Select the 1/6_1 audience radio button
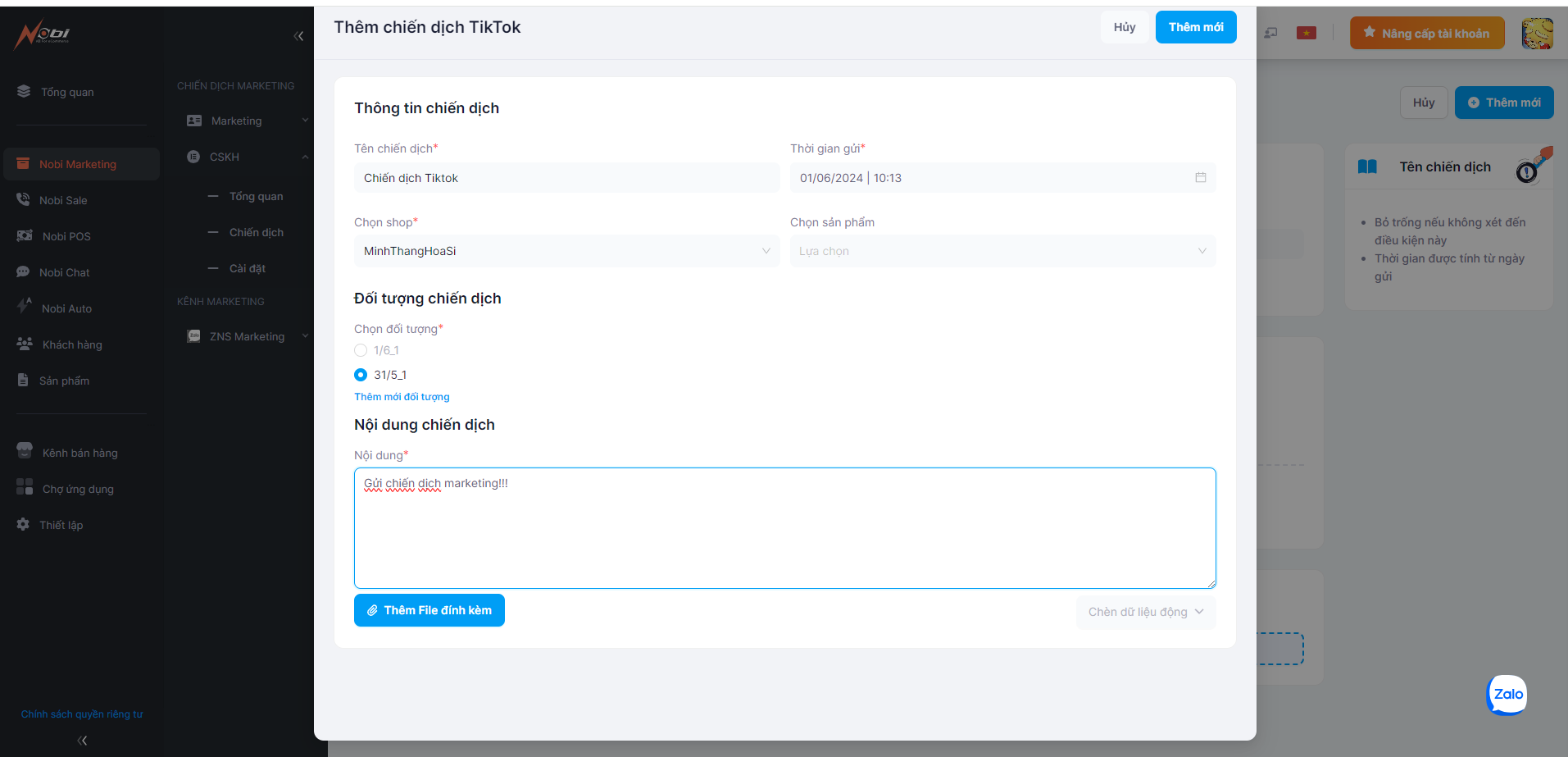Image resolution: width=1568 pixels, height=757 pixels. (361, 350)
